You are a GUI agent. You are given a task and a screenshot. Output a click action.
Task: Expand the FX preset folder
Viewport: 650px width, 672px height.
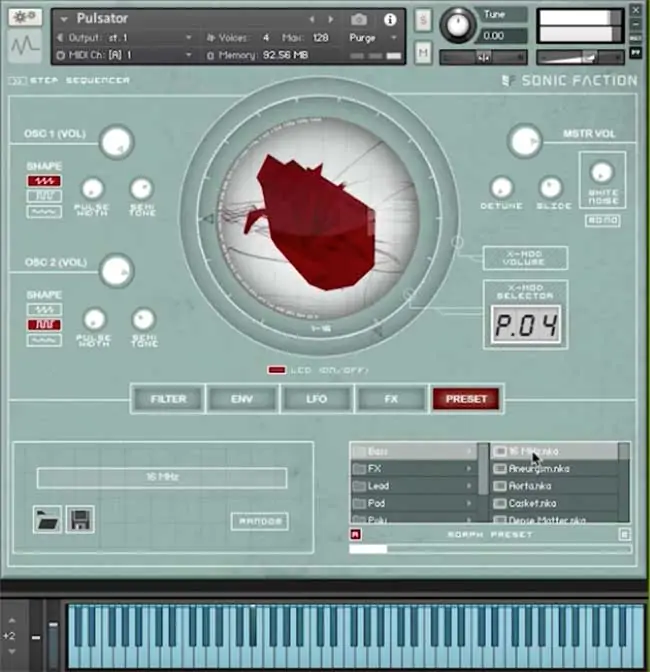(x=414, y=468)
